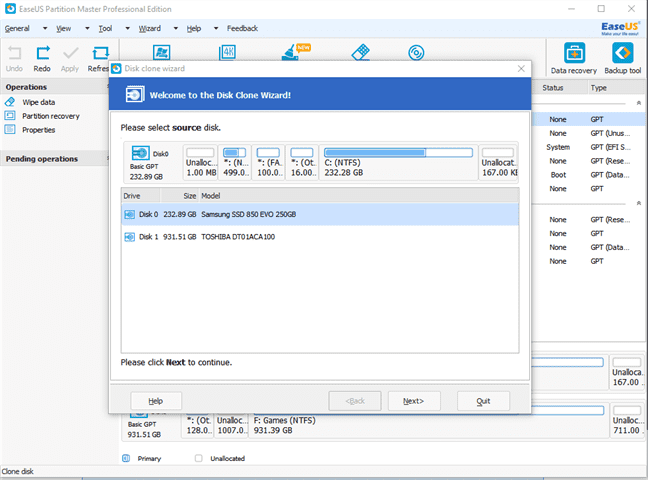
Task: Click the Unallocated legend box
Action: [198, 458]
